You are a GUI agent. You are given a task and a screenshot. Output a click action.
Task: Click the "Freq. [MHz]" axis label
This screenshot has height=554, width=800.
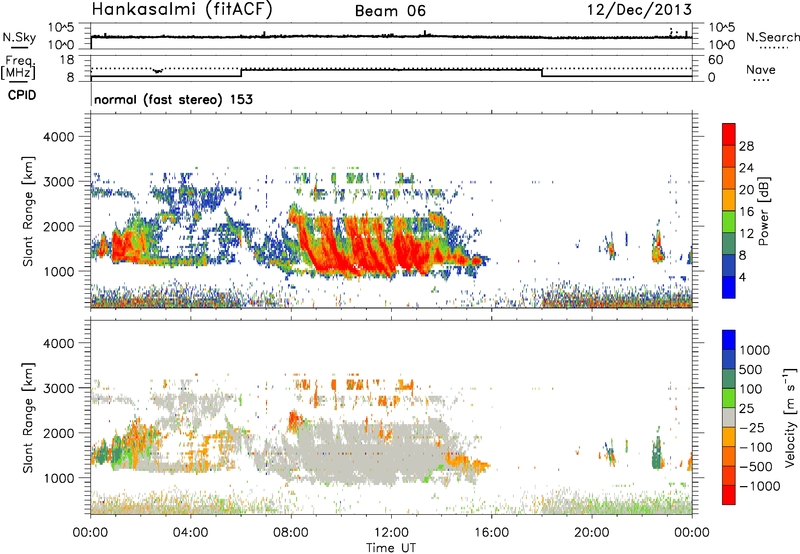pos(18,67)
